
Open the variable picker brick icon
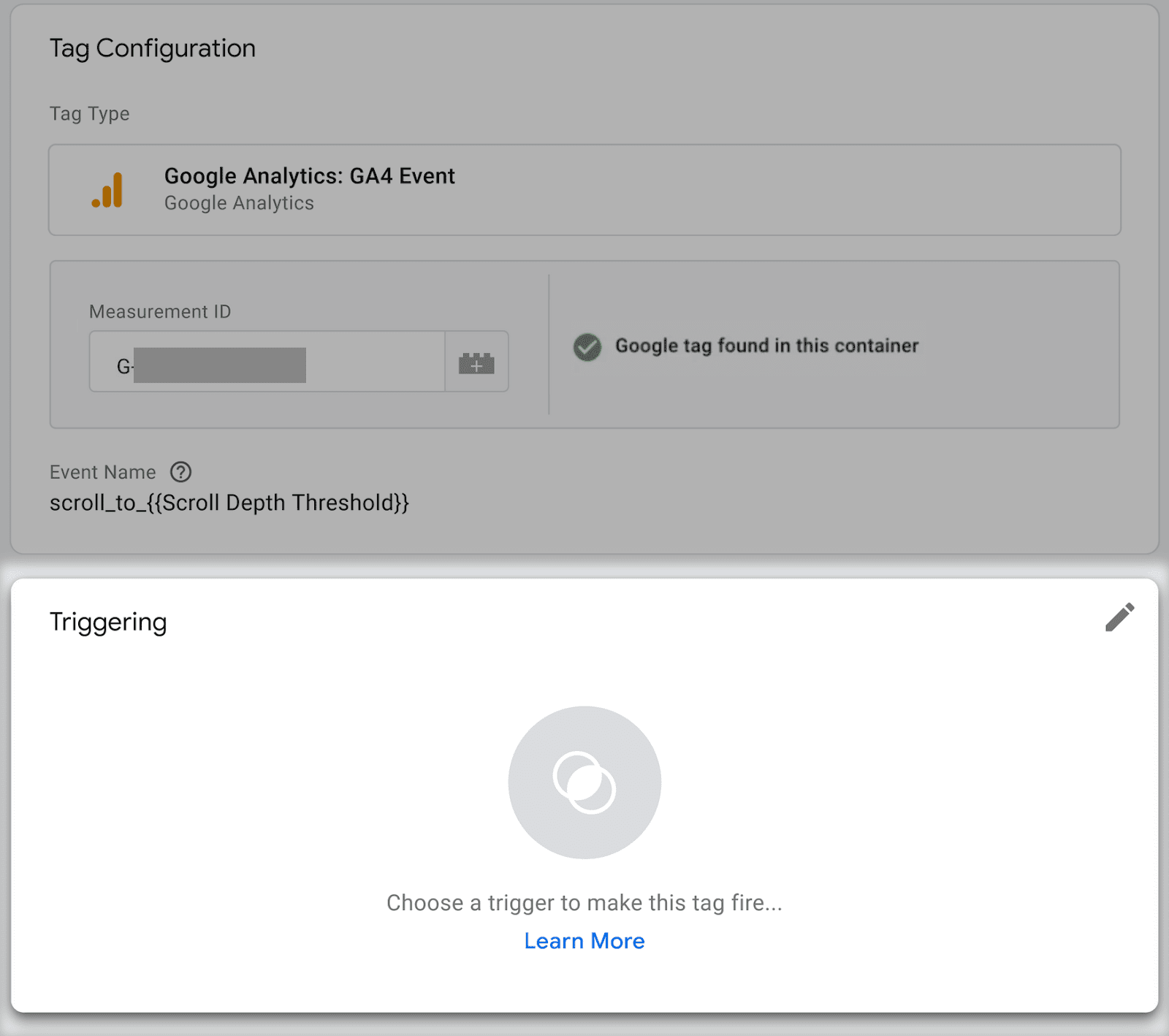(x=476, y=362)
